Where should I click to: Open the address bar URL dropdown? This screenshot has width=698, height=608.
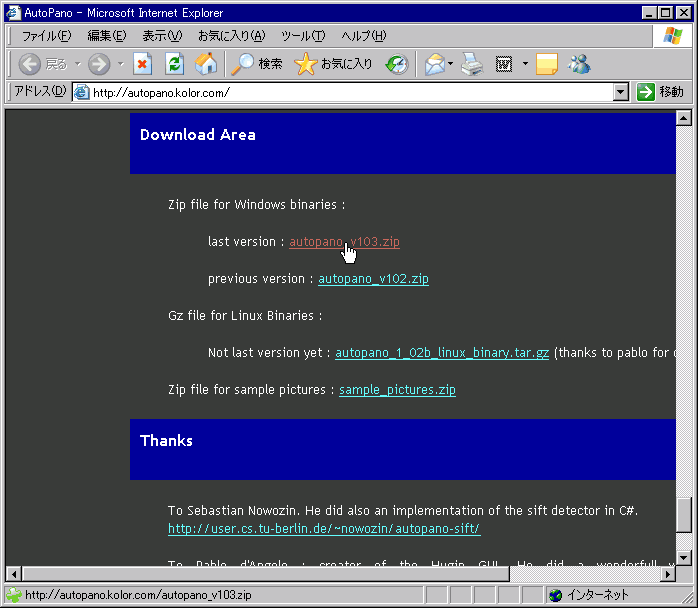coord(620,93)
